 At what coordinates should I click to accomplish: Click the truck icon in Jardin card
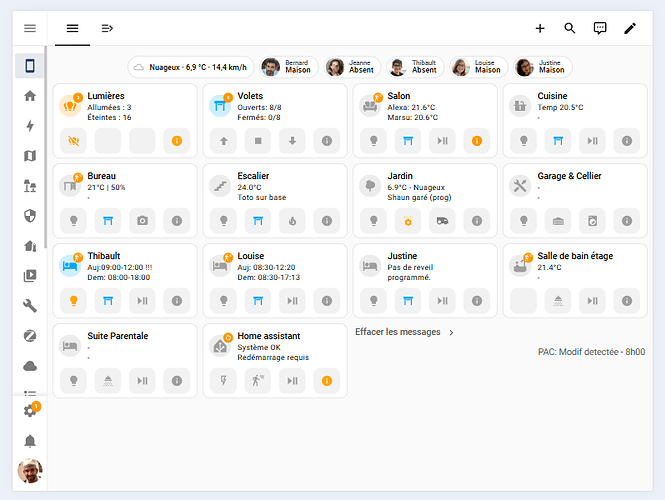[x=442, y=219]
